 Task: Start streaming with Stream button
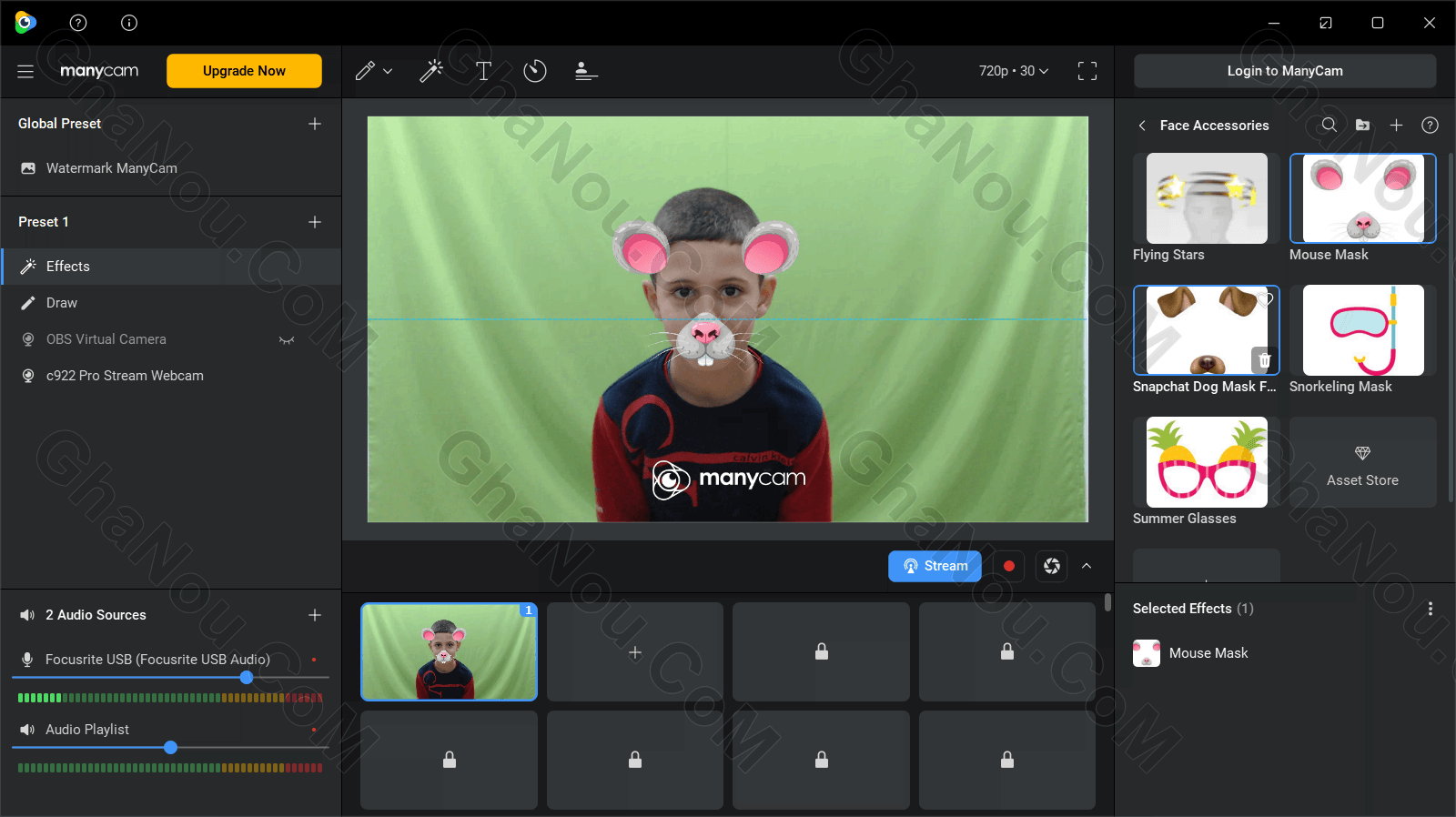pos(935,566)
